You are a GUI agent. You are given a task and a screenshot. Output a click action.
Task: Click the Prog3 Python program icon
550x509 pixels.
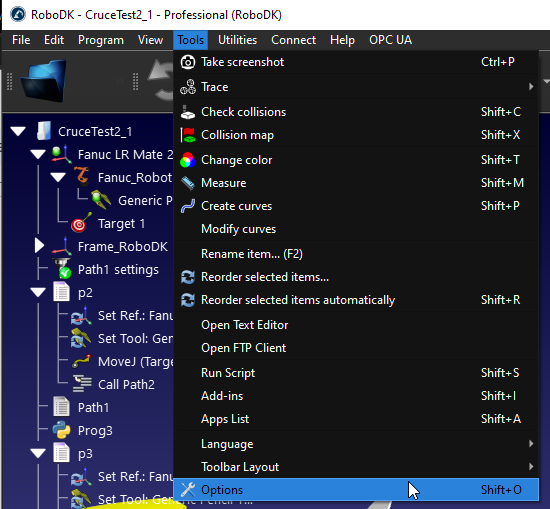click(62, 430)
